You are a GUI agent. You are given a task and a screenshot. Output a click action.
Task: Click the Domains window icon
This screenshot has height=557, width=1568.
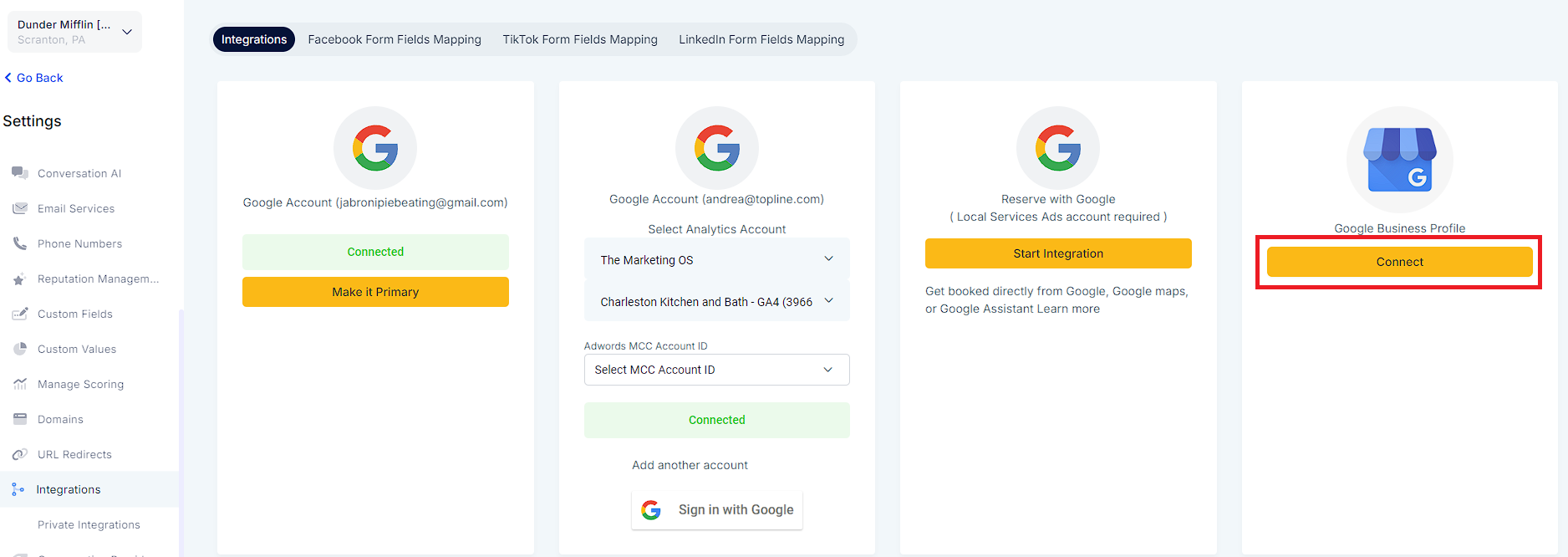20,419
